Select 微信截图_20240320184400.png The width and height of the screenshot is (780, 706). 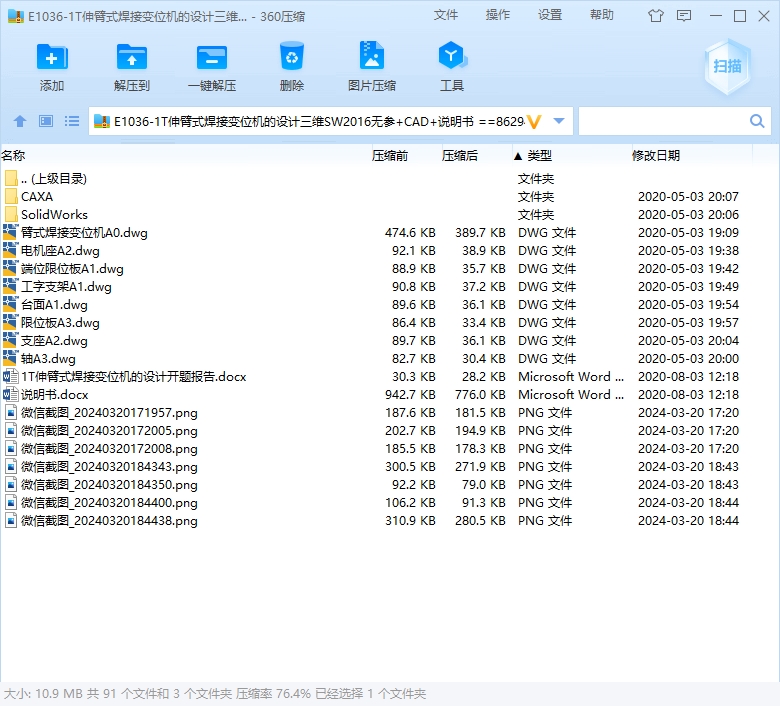point(109,503)
